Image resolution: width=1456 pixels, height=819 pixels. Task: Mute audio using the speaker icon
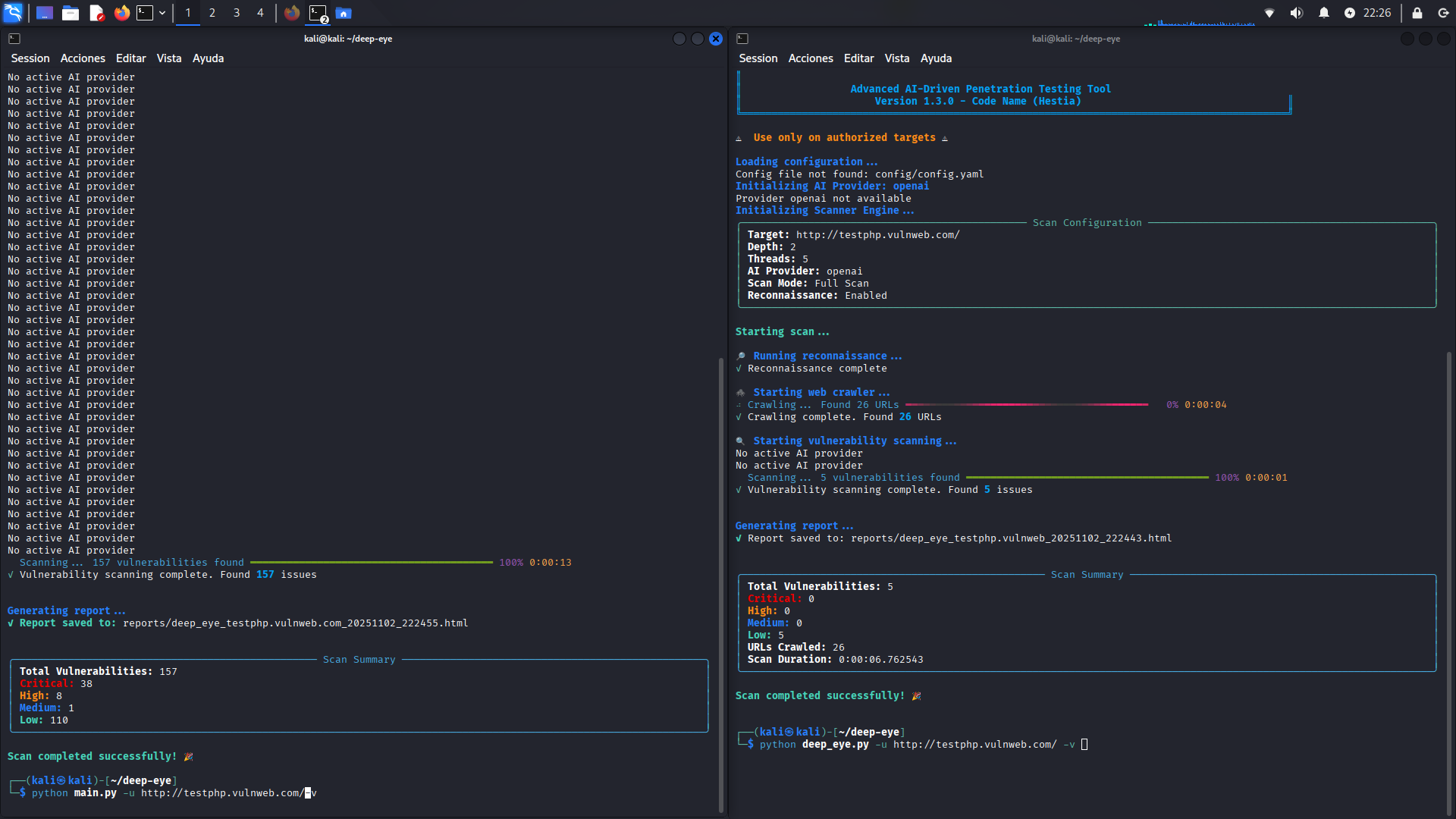point(1296,13)
